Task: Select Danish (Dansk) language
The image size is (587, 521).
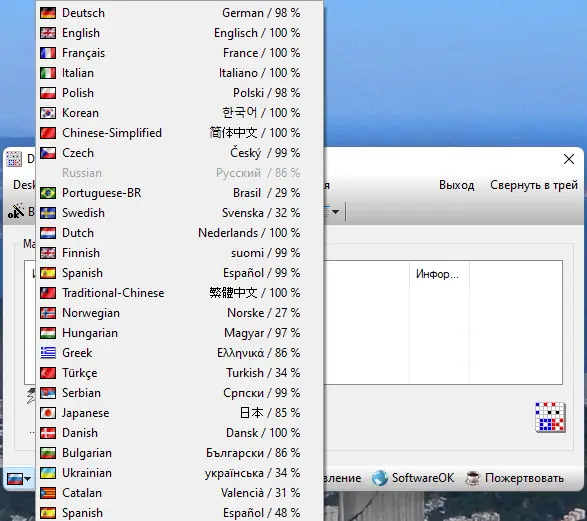Action: [179, 433]
